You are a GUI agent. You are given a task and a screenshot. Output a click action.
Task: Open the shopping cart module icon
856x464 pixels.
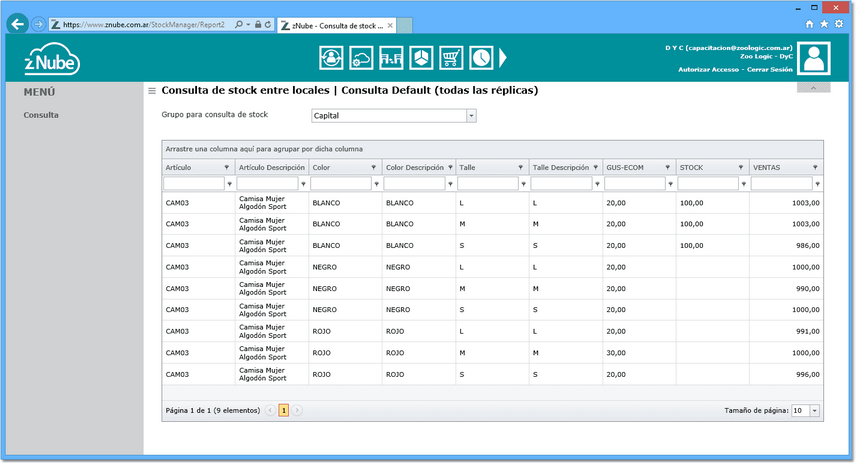(451, 58)
